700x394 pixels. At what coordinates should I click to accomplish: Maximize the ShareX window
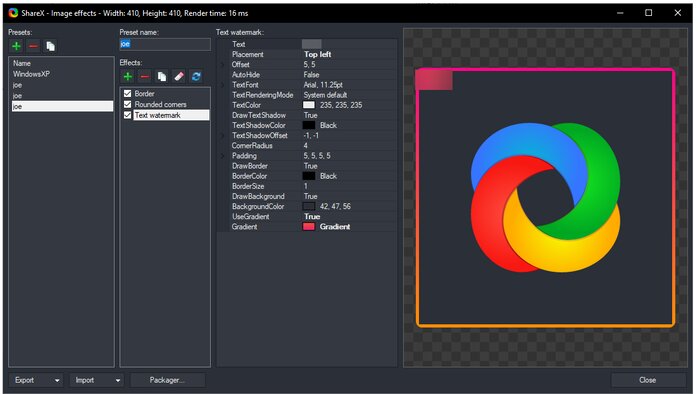[649, 13]
